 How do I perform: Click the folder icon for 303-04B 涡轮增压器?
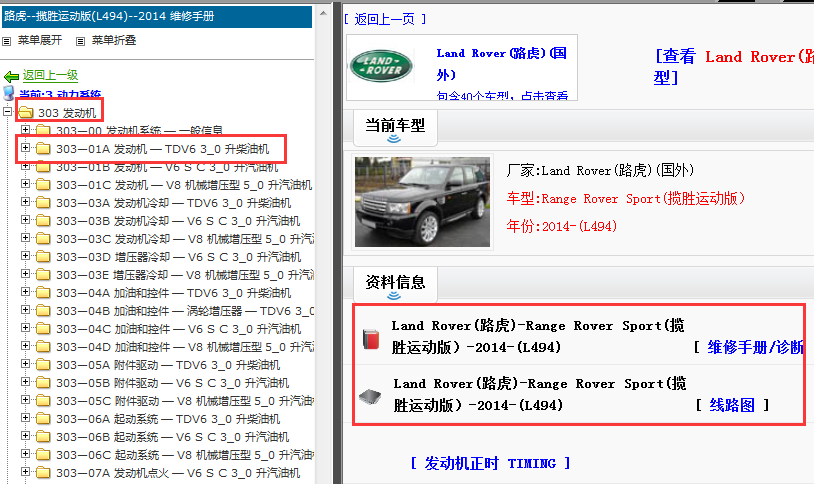pos(43,311)
